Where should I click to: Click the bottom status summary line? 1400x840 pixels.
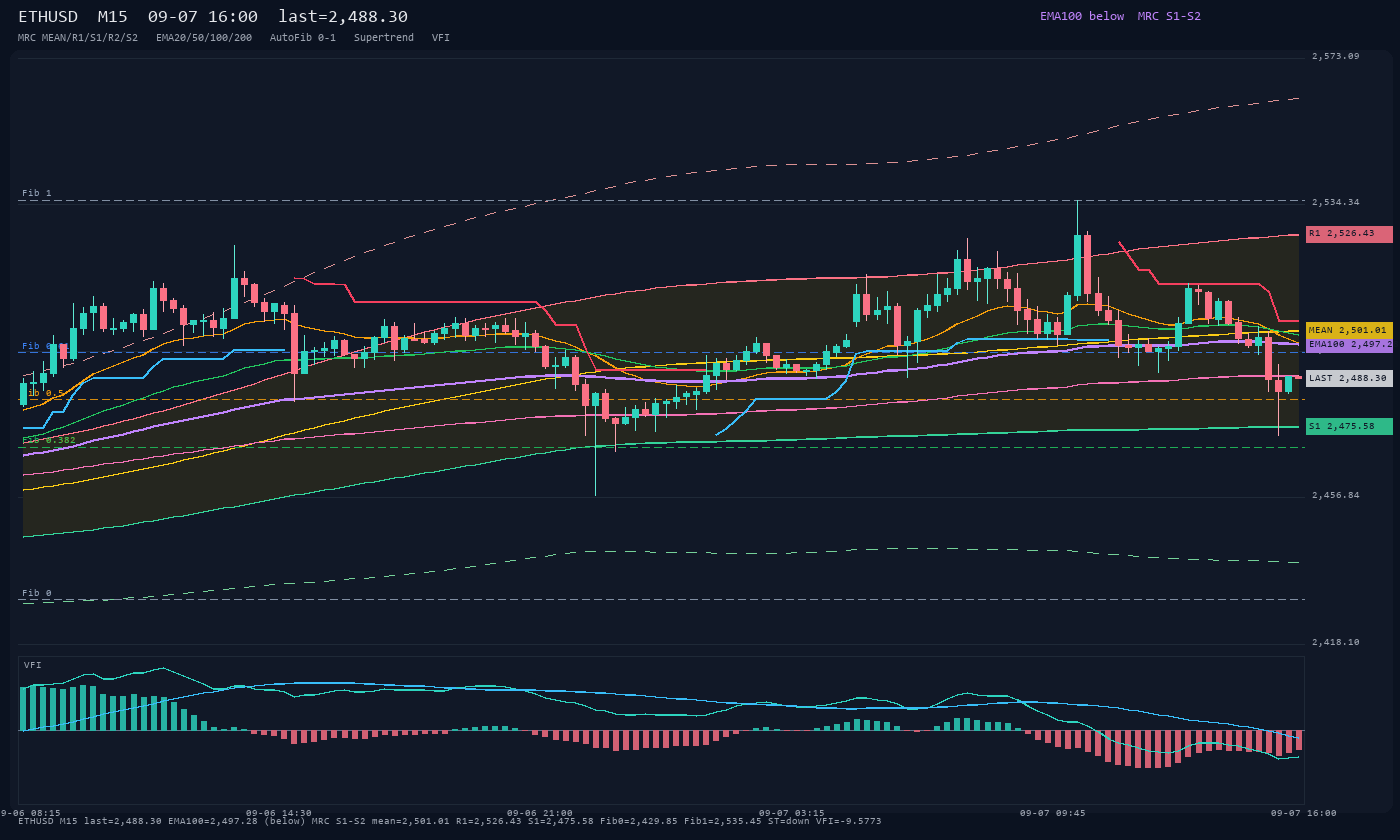coord(450,821)
